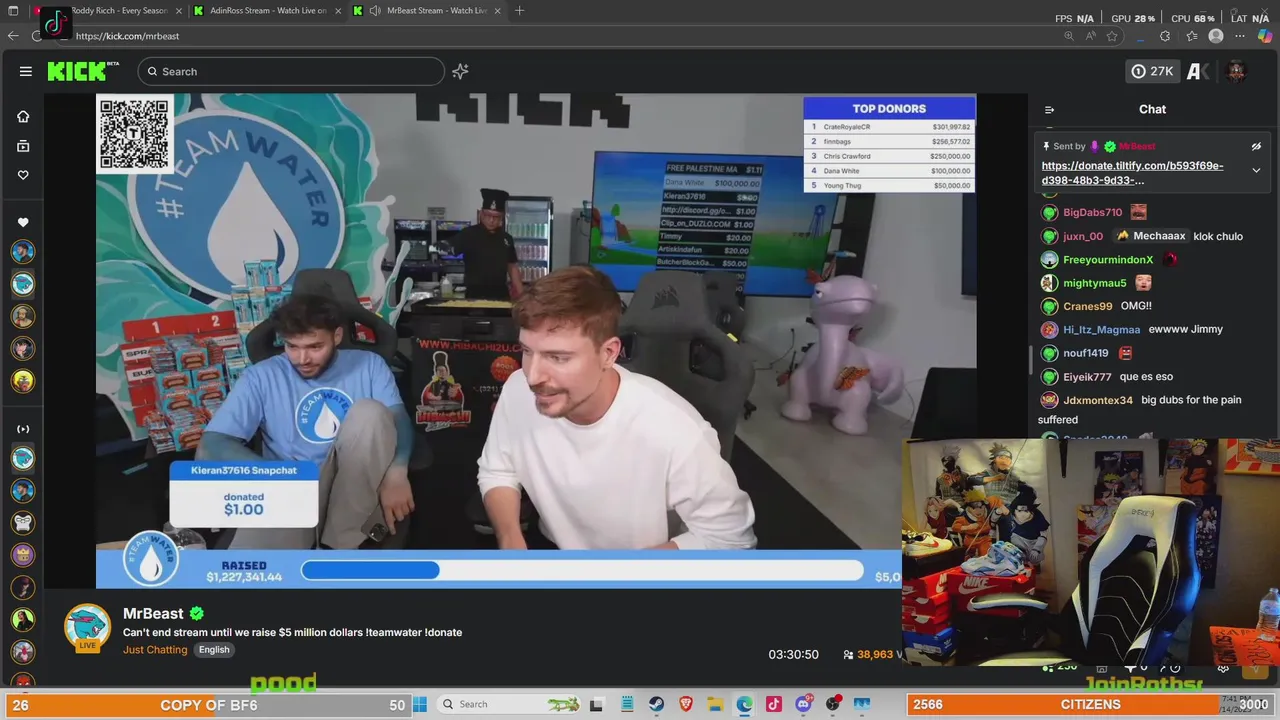Click nouf1419 username in chat
Image resolution: width=1280 pixels, height=720 pixels.
point(1086,353)
